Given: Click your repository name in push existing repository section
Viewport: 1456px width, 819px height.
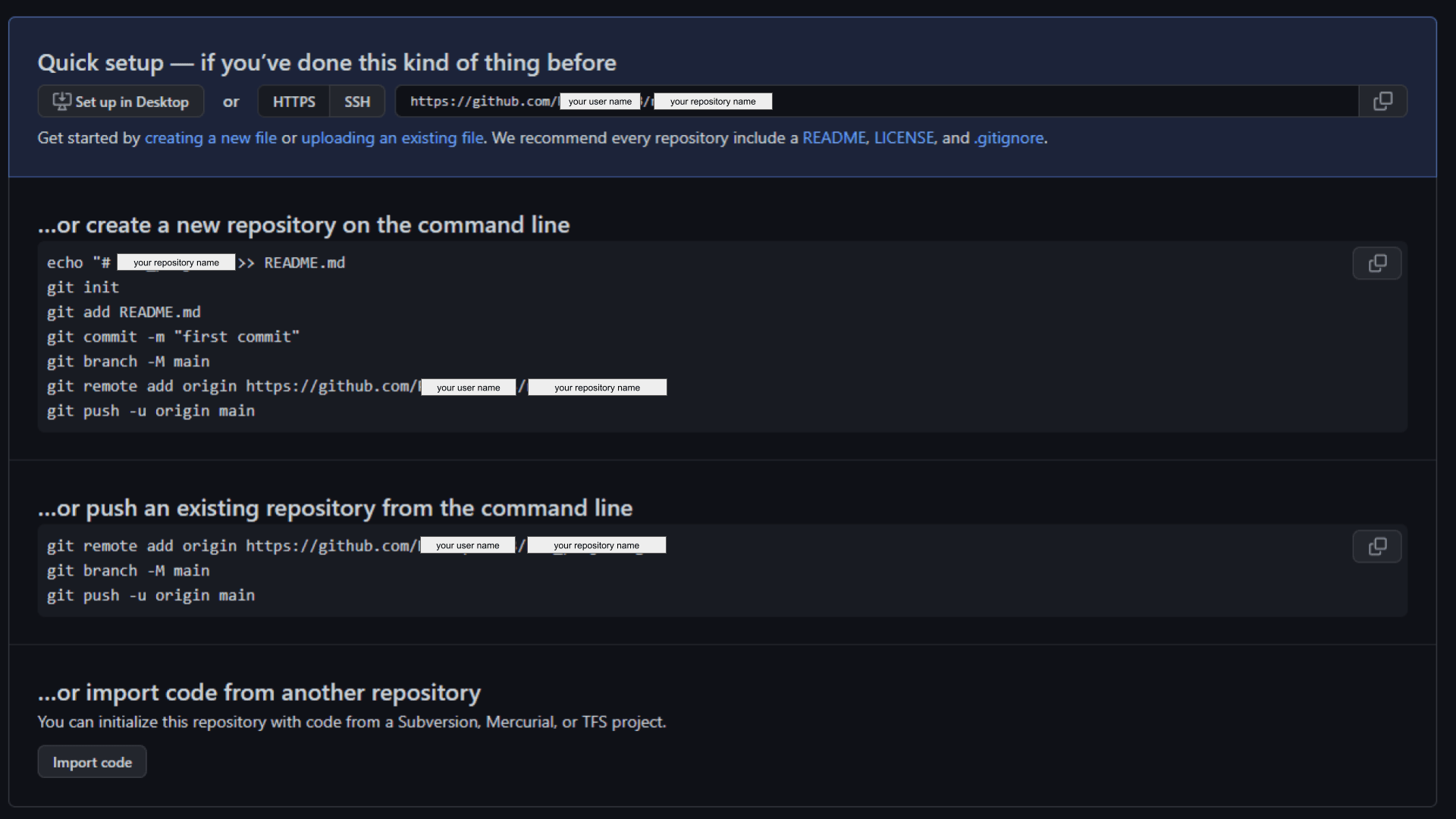Looking at the screenshot, I should point(597,544).
